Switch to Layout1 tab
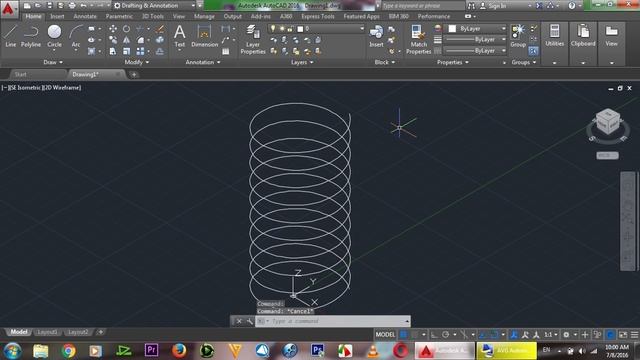Image resolution: width=640 pixels, height=360 pixels. (x=47, y=332)
